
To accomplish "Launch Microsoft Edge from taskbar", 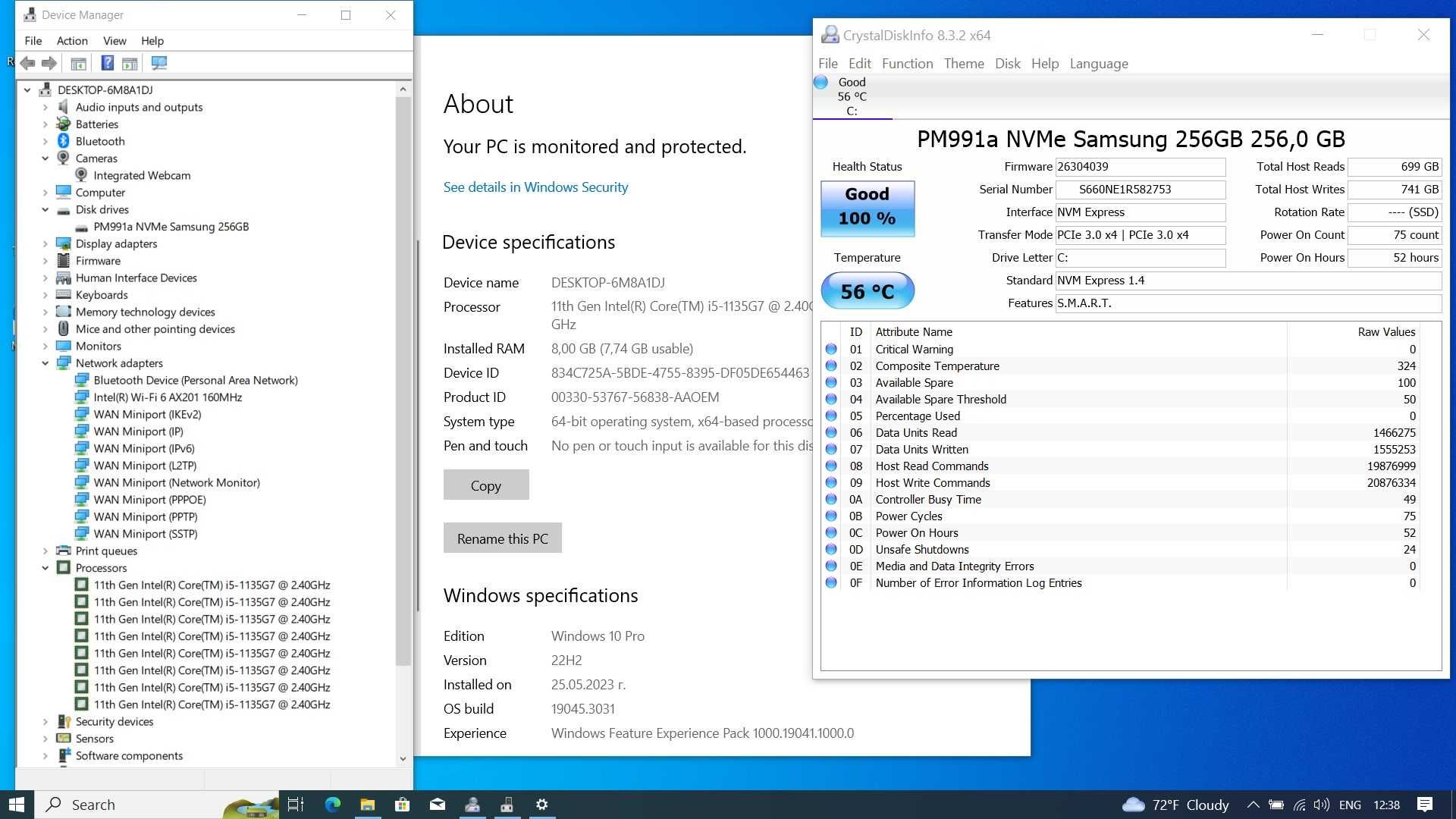I will tap(332, 805).
